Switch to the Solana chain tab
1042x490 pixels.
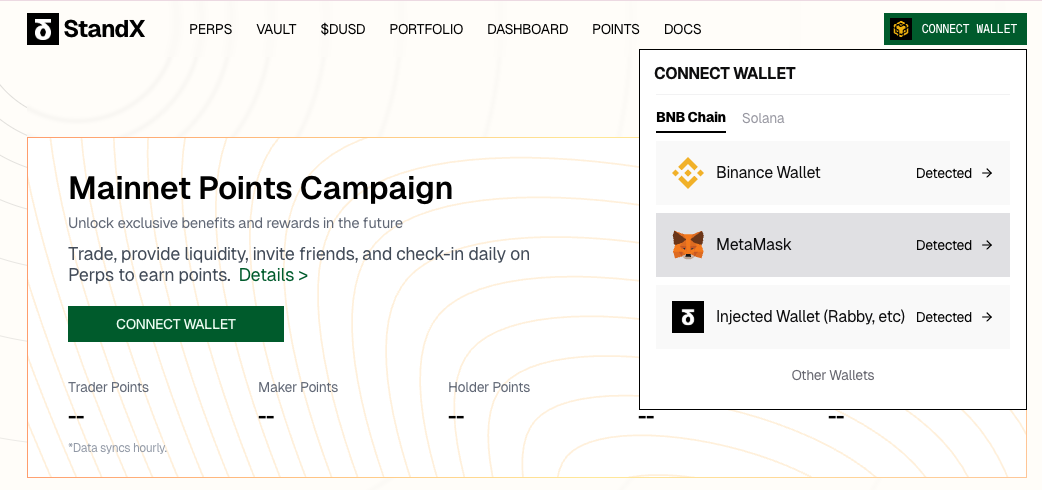tap(763, 118)
